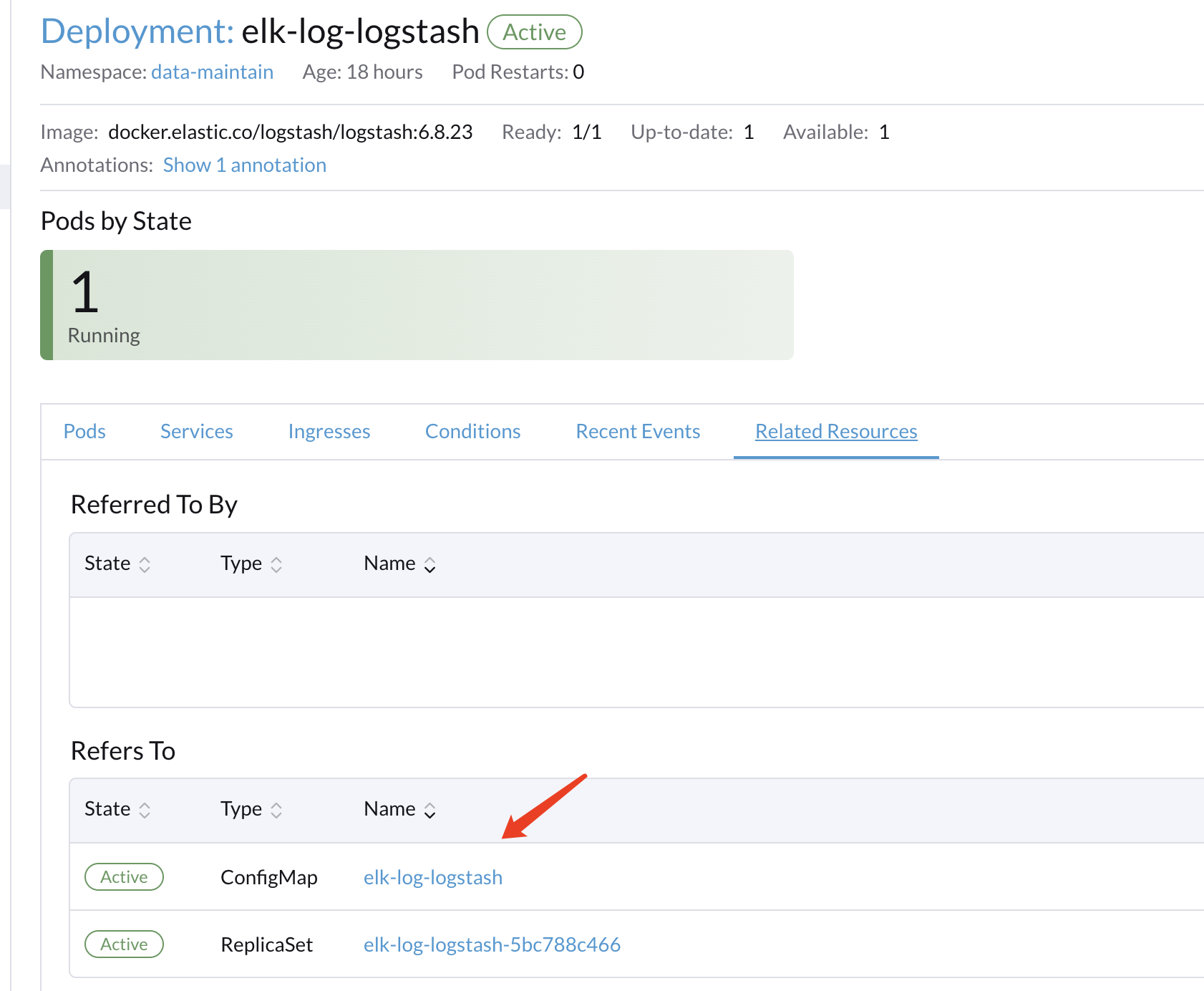The width and height of the screenshot is (1204, 991).
Task: Click the Ready 1/1 value
Action: 587,132
